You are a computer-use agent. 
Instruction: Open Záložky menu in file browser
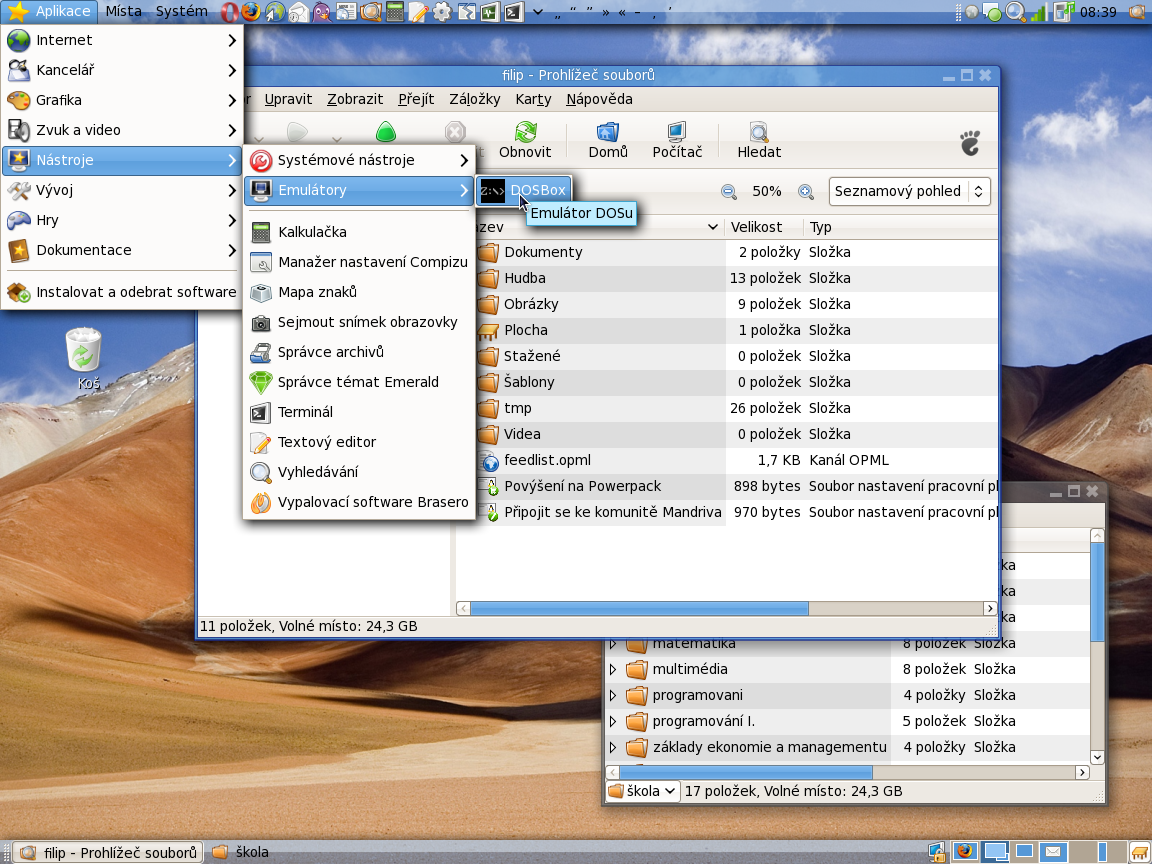pyautogui.click(x=475, y=99)
